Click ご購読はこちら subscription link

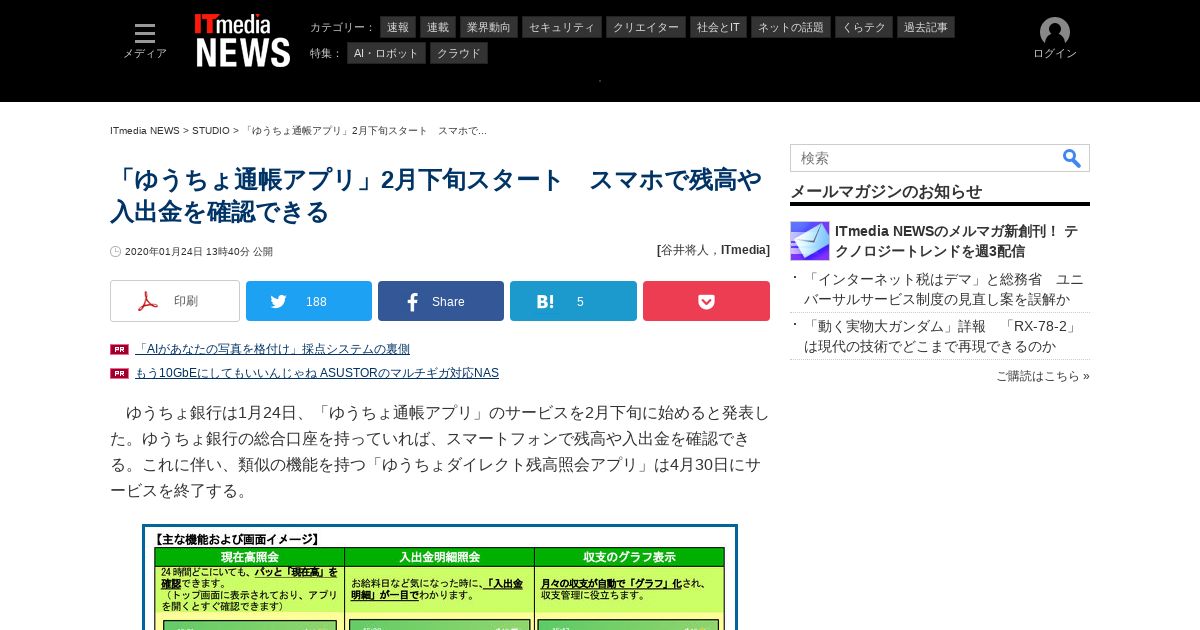click(1043, 376)
